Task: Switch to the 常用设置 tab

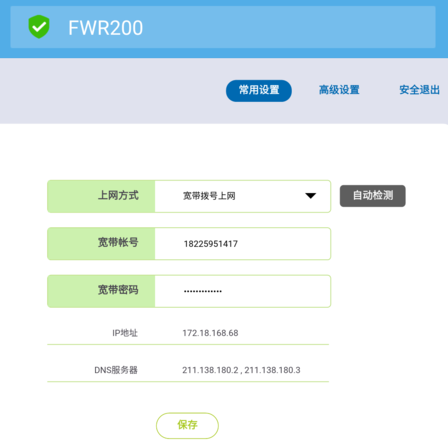Action: coord(259,91)
